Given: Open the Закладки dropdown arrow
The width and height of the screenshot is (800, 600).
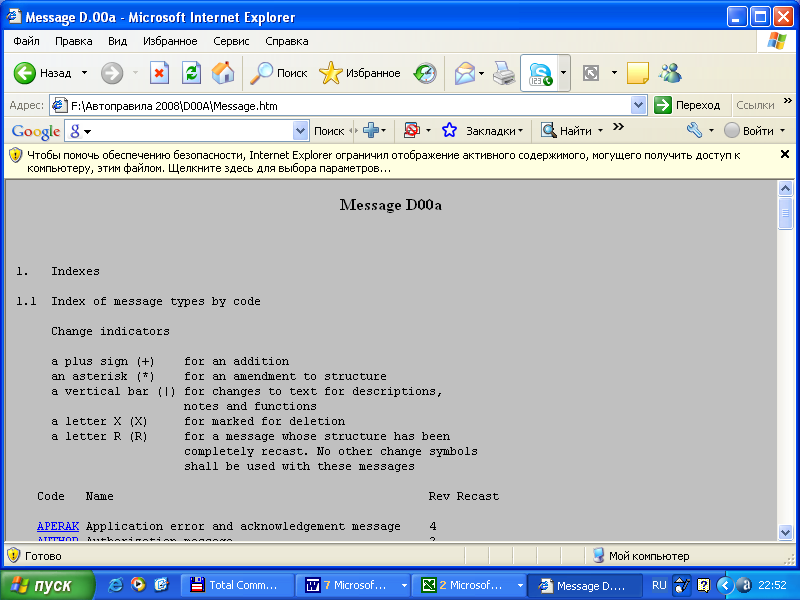Looking at the screenshot, I should click(520, 131).
